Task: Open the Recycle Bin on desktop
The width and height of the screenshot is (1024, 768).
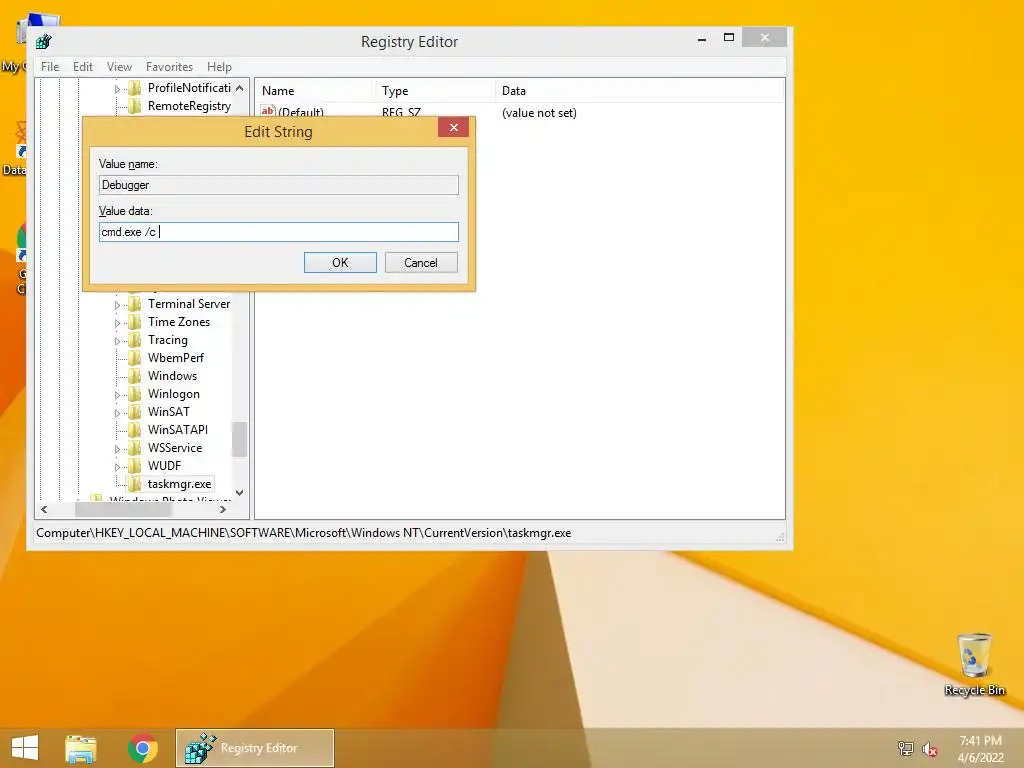Action: click(974, 664)
